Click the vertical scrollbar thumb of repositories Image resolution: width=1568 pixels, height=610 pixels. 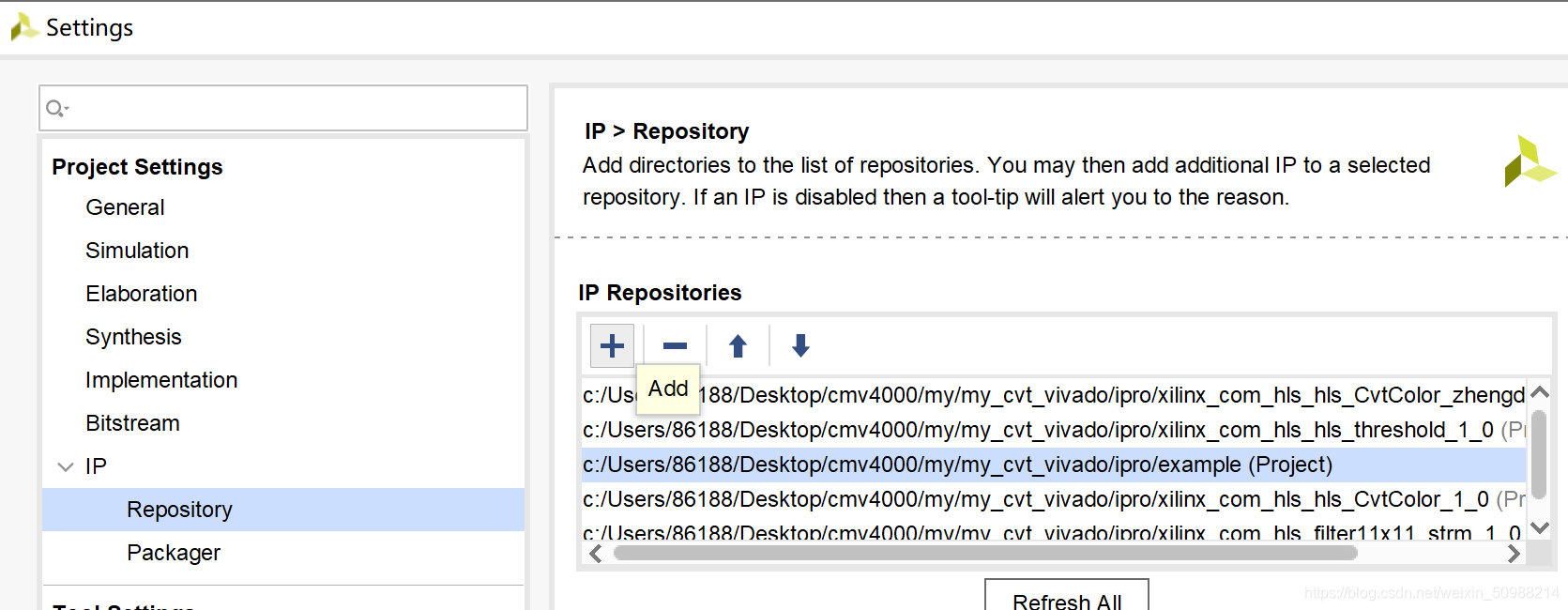(x=1539, y=454)
